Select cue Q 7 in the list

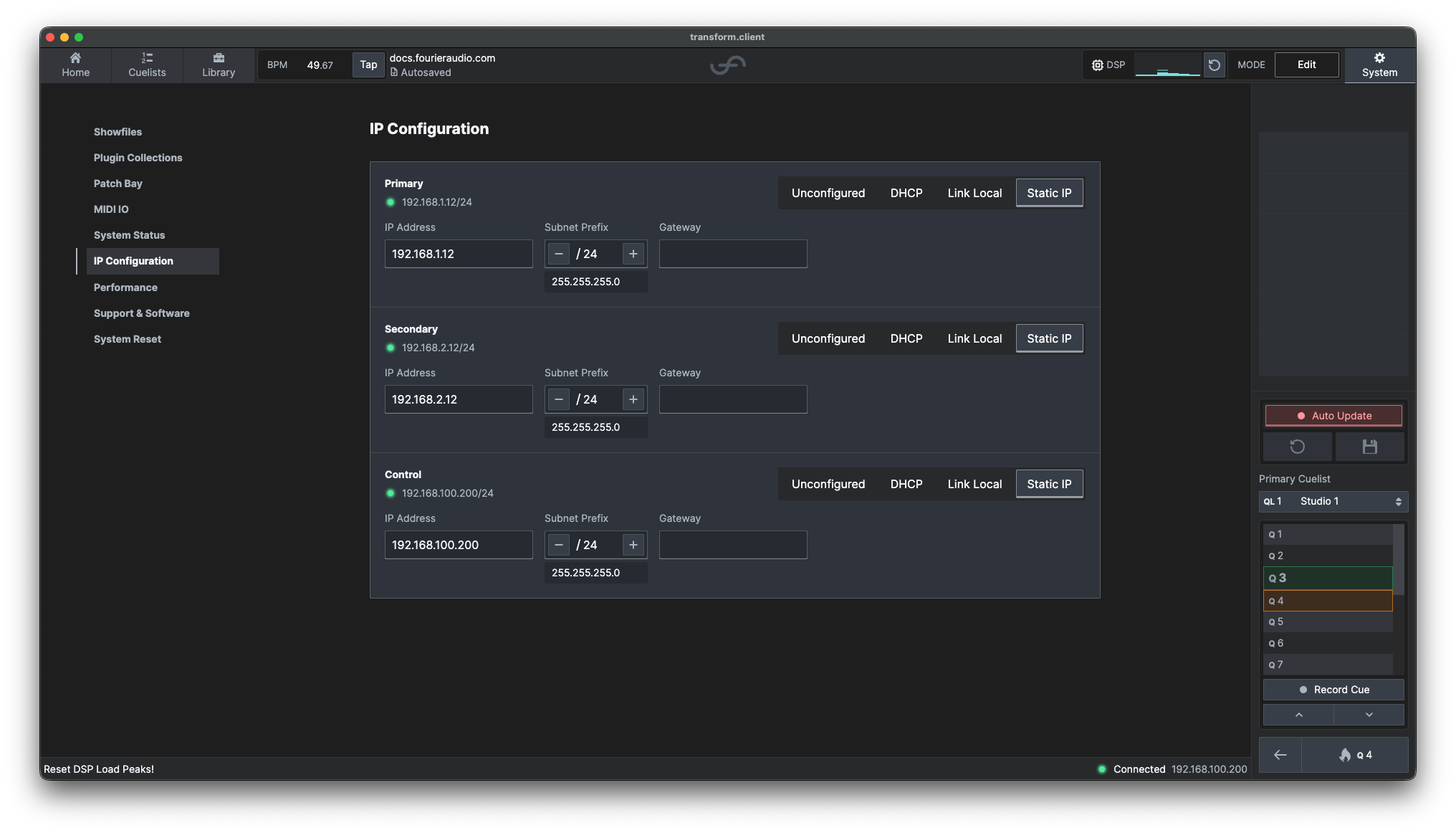[1328, 665]
